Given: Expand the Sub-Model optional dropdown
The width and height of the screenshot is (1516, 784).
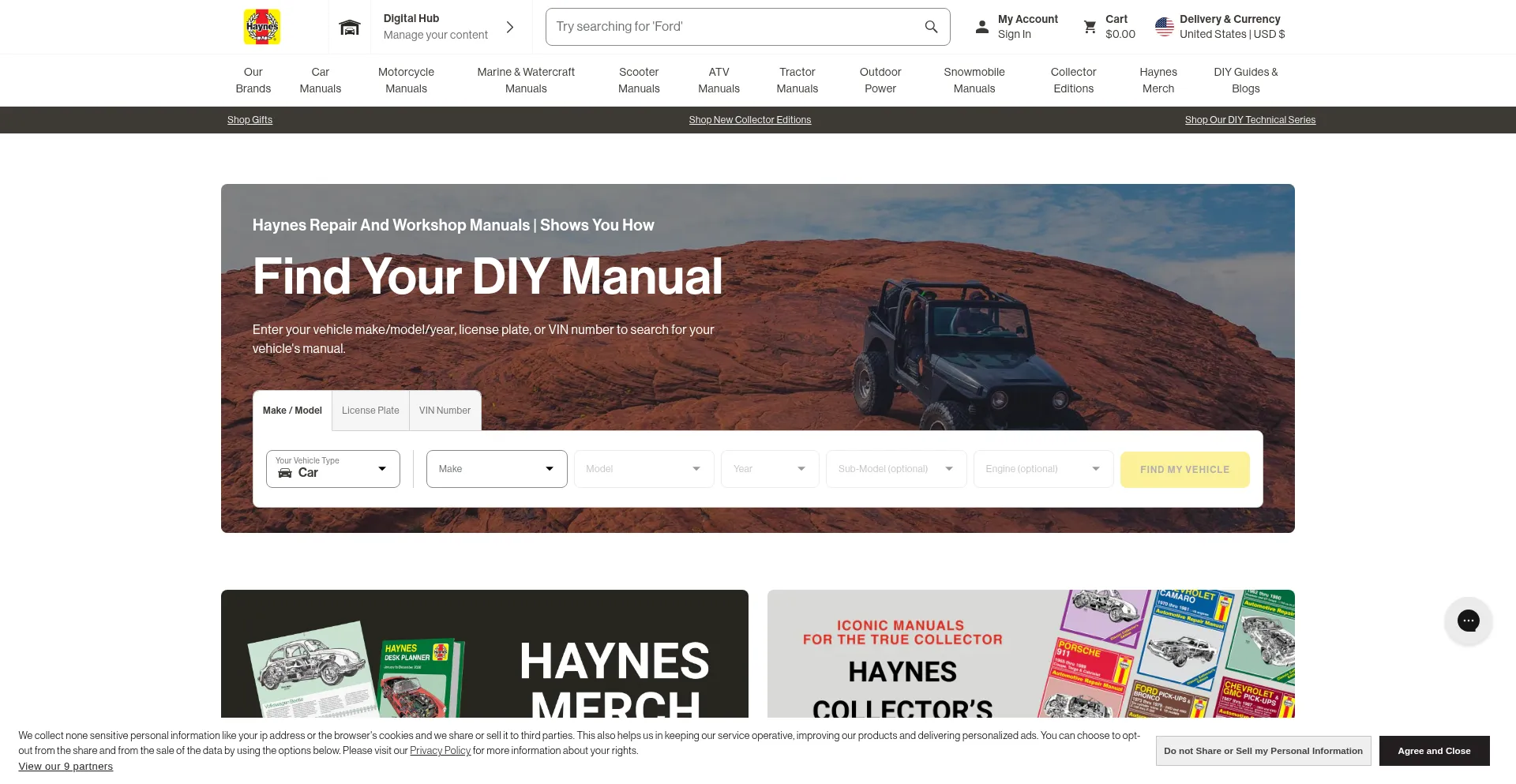Looking at the screenshot, I should point(896,469).
